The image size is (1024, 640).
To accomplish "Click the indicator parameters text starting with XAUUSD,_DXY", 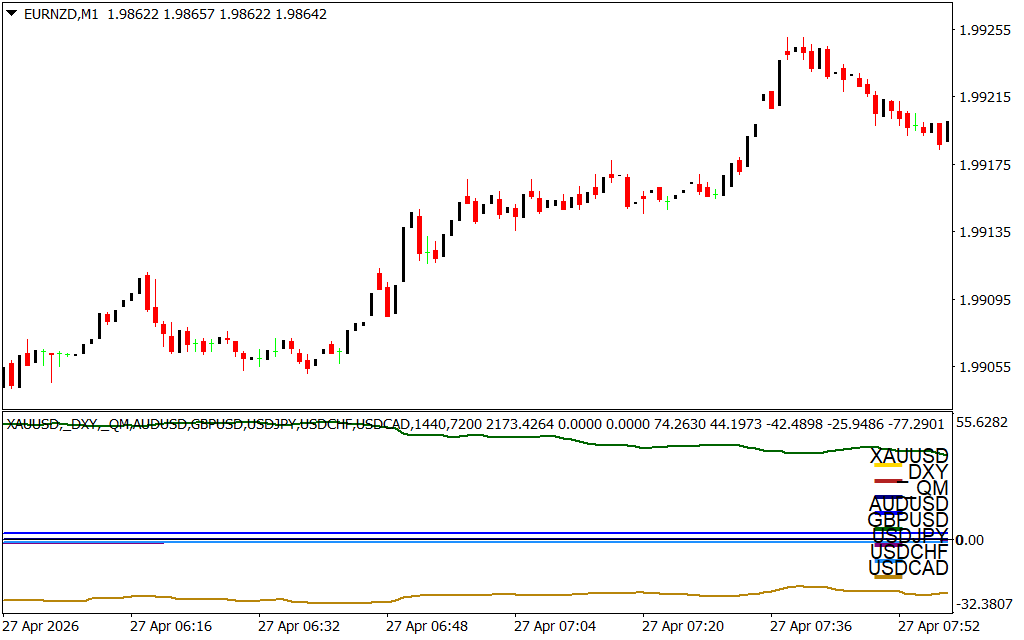I will point(474,424).
